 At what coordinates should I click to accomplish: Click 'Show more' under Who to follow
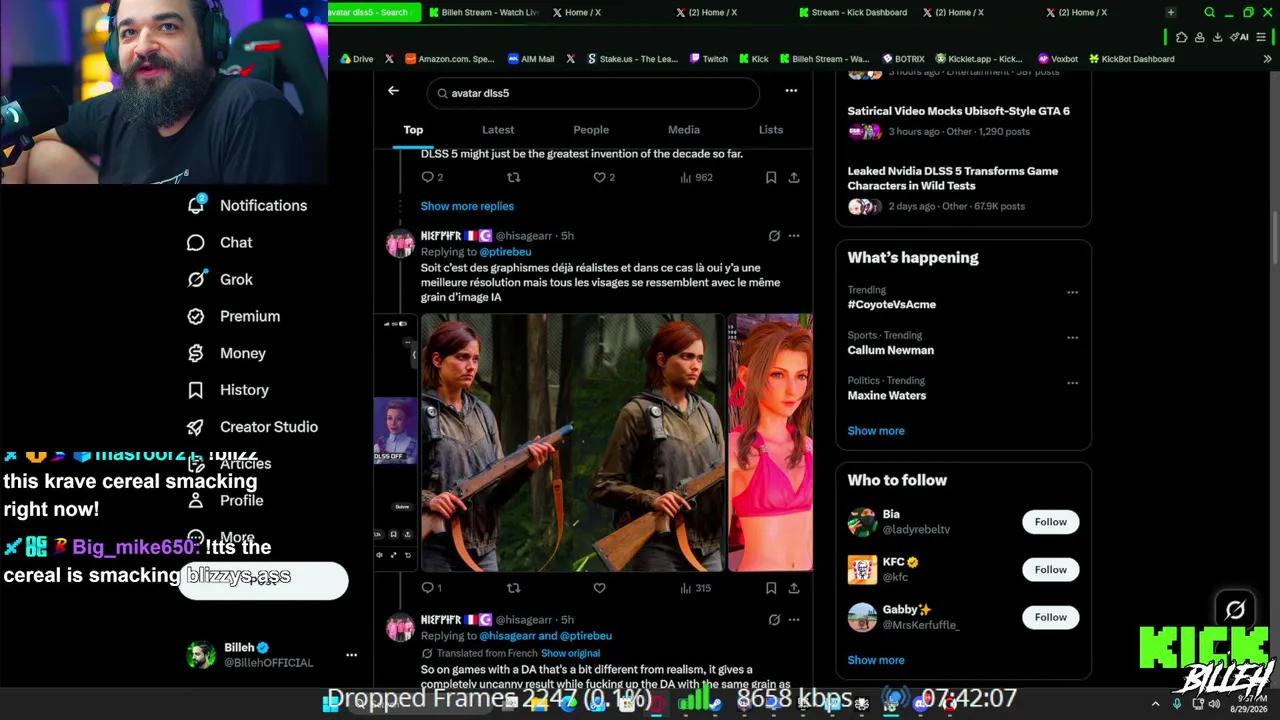pyautogui.click(x=876, y=660)
